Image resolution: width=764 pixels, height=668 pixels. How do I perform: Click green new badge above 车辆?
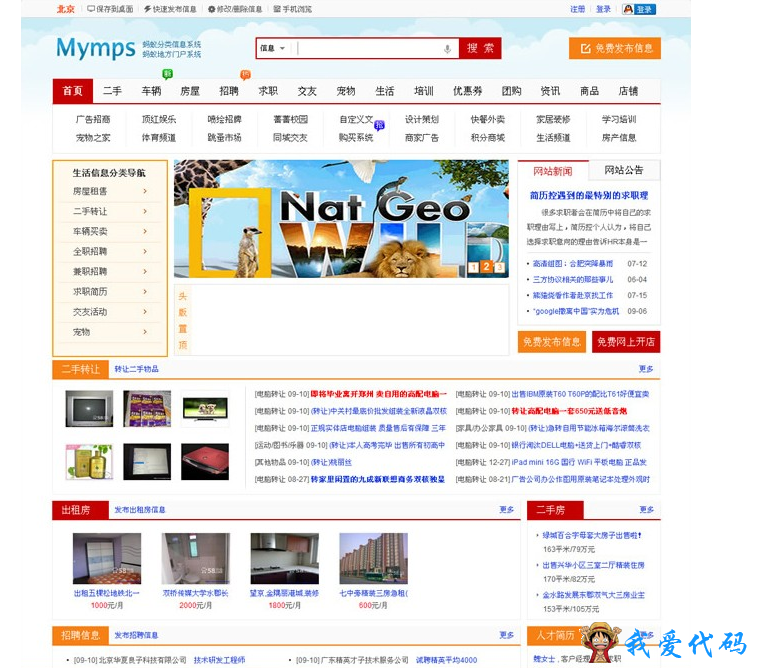click(x=167, y=74)
